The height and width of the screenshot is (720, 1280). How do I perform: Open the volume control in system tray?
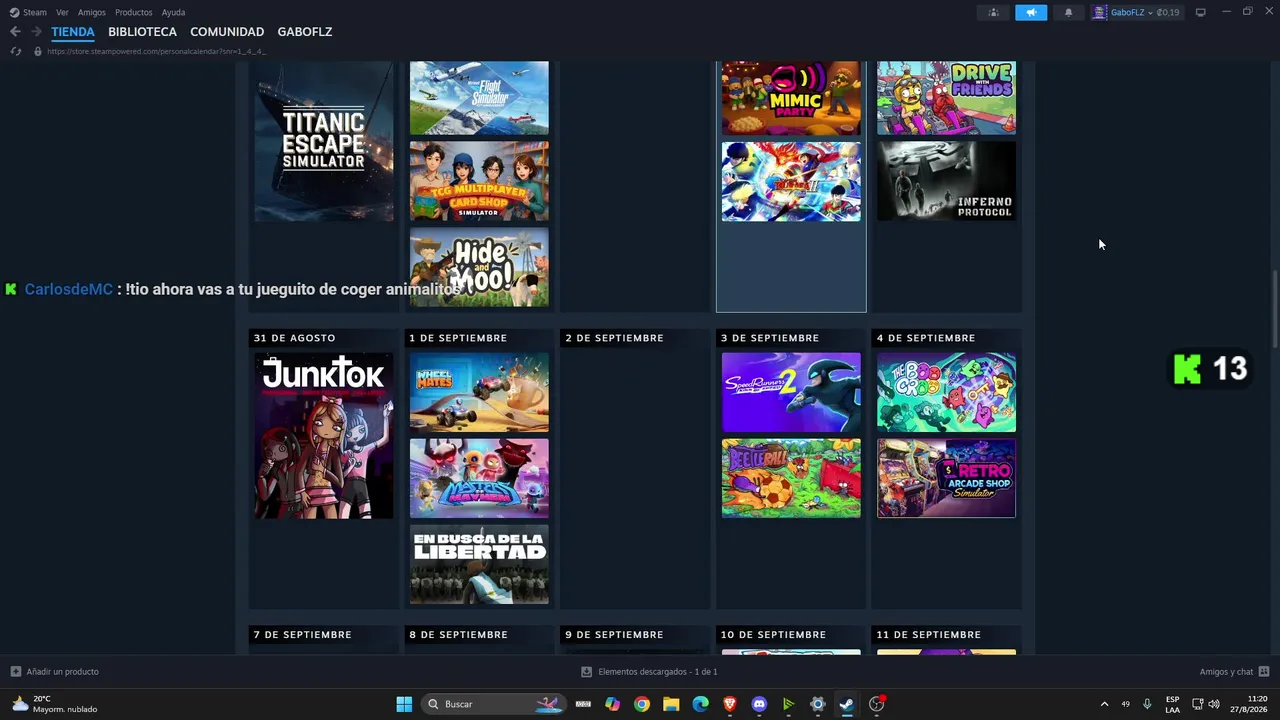(1214, 704)
